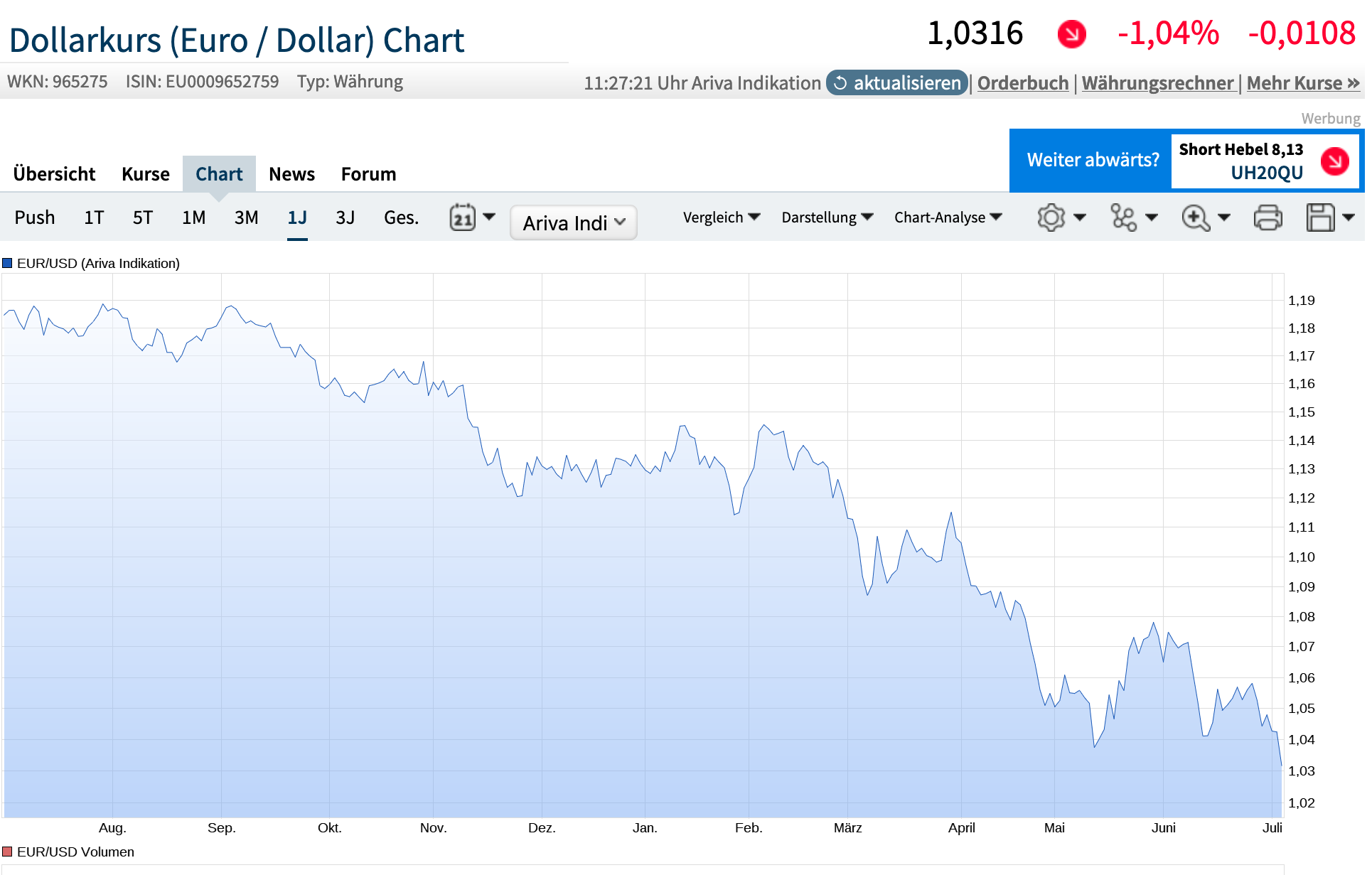
Task: Open the chart settings gear icon
Action: tap(1051, 218)
